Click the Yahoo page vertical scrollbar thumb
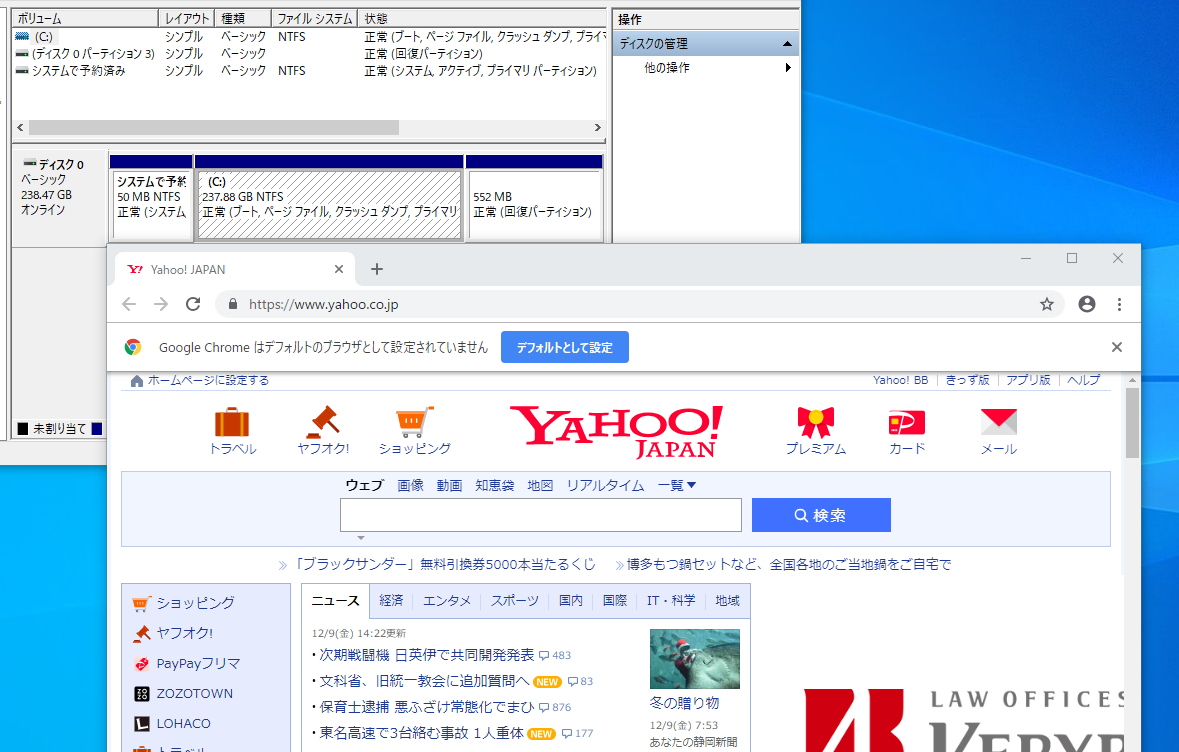The height and width of the screenshot is (752, 1179). point(1132,423)
